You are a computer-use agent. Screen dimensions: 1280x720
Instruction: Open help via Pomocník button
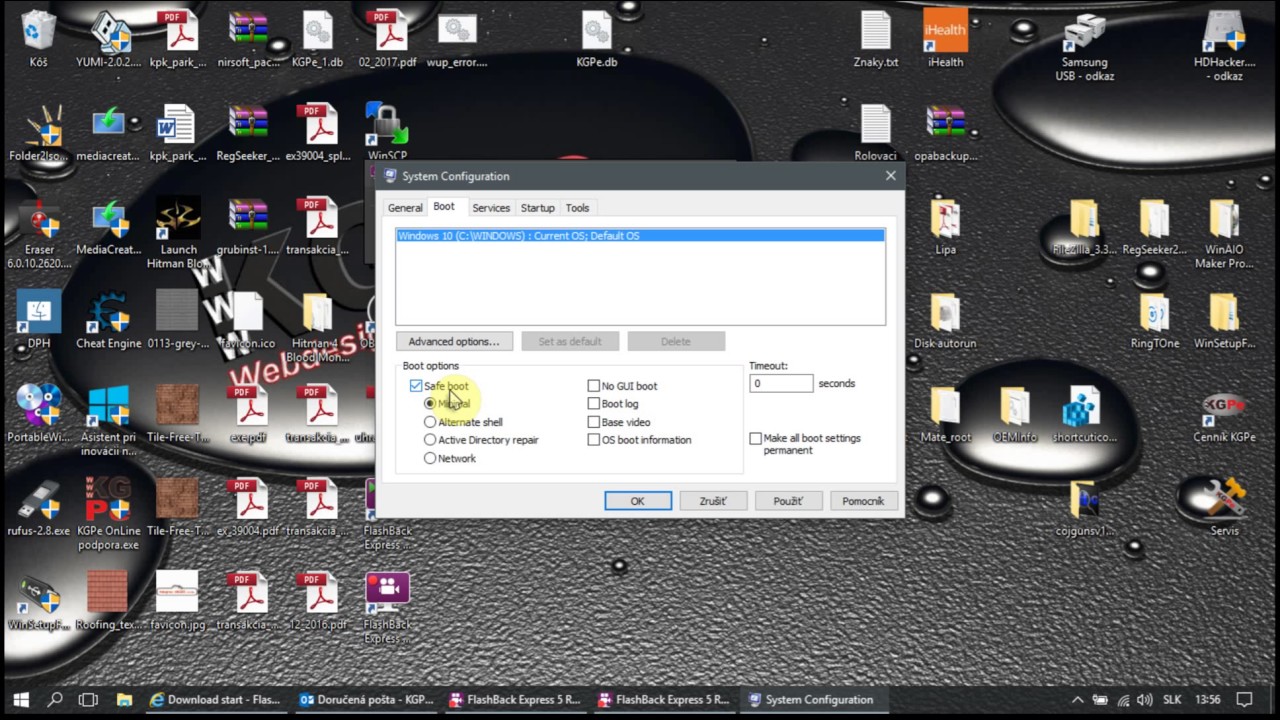tap(863, 501)
